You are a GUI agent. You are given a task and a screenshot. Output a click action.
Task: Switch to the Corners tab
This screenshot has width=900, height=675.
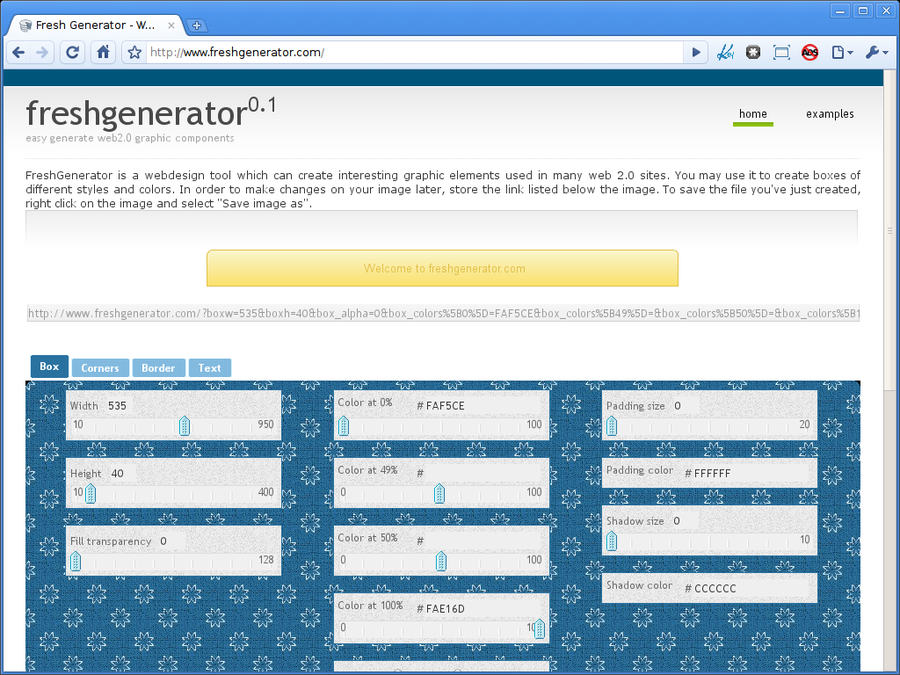tap(100, 368)
